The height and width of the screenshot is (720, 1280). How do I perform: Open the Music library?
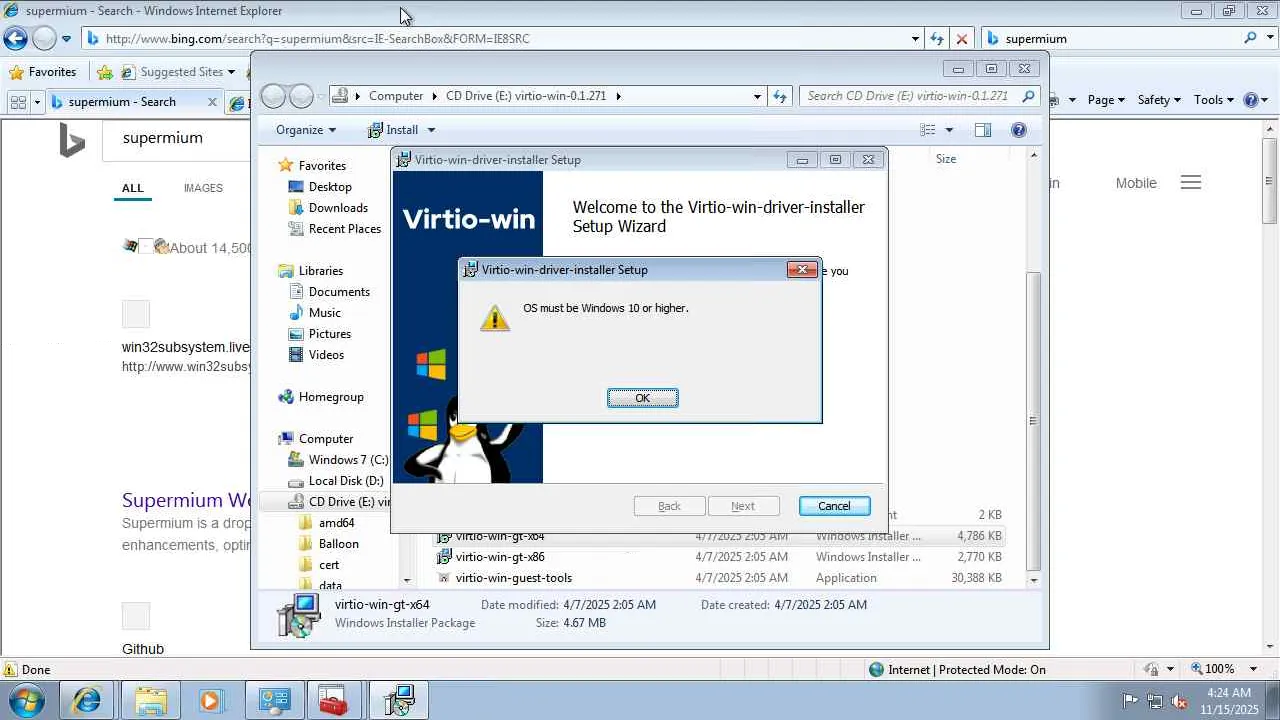pos(325,313)
